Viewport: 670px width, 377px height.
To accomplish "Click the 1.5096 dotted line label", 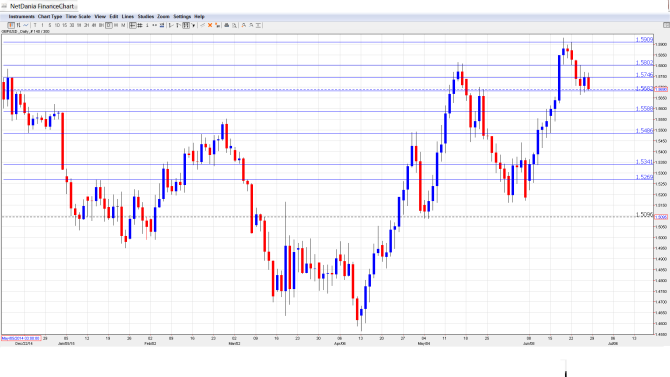I will [644, 215].
